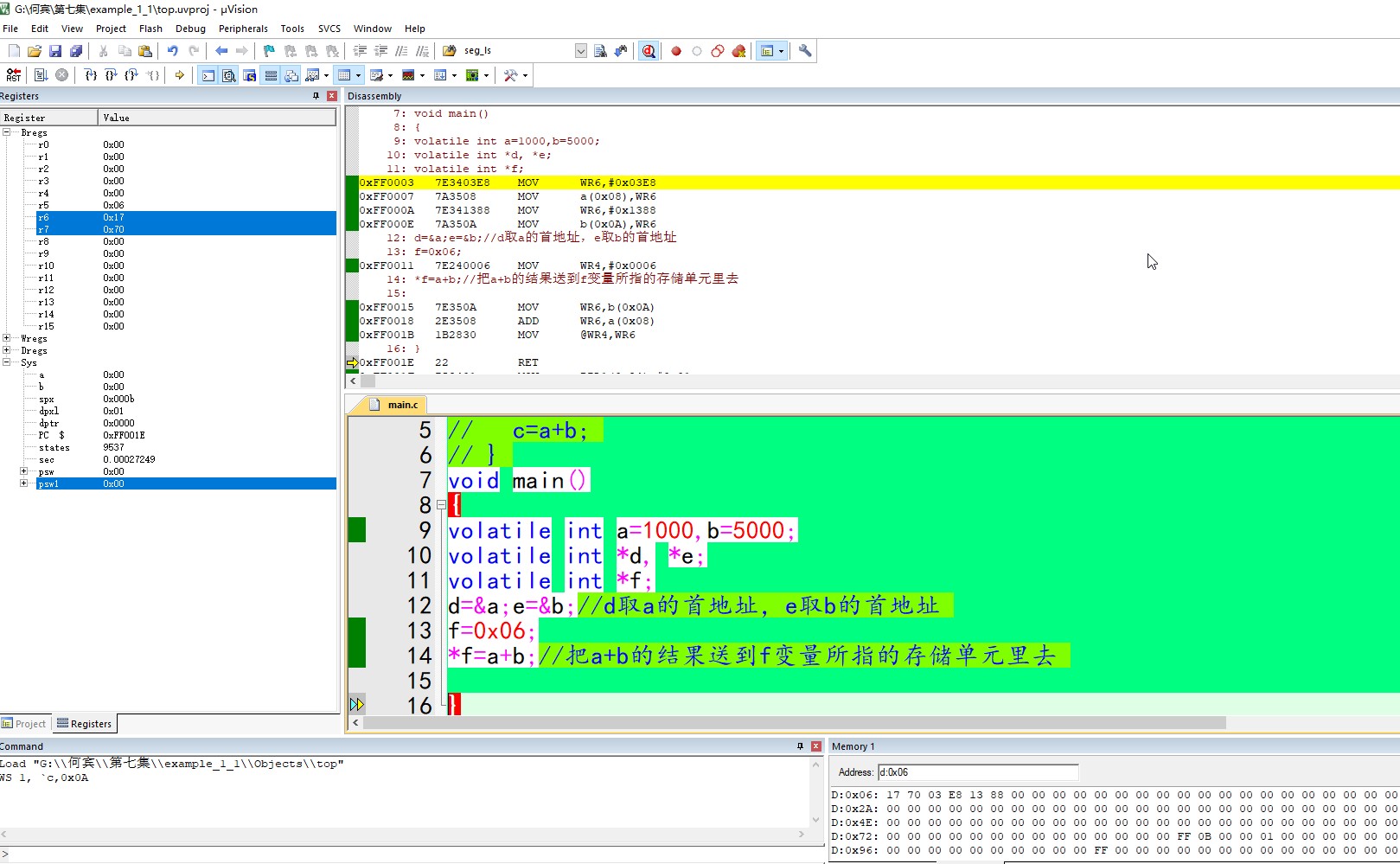The width and height of the screenshot is (1400, 864).
Task: Collapse the Bregs register group
Action: point(7,132)
